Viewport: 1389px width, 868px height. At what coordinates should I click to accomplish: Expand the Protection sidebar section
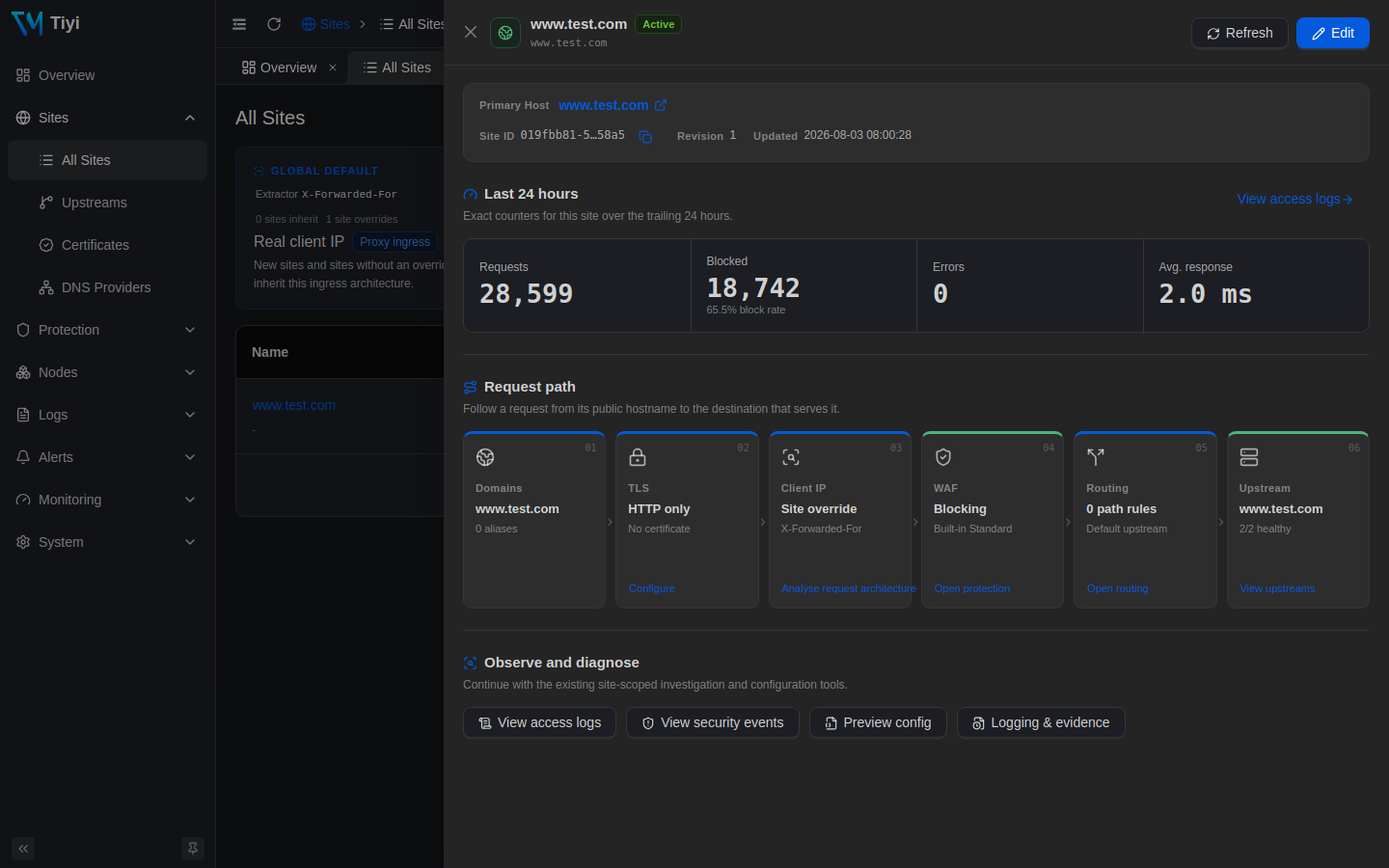click(107, 330)
